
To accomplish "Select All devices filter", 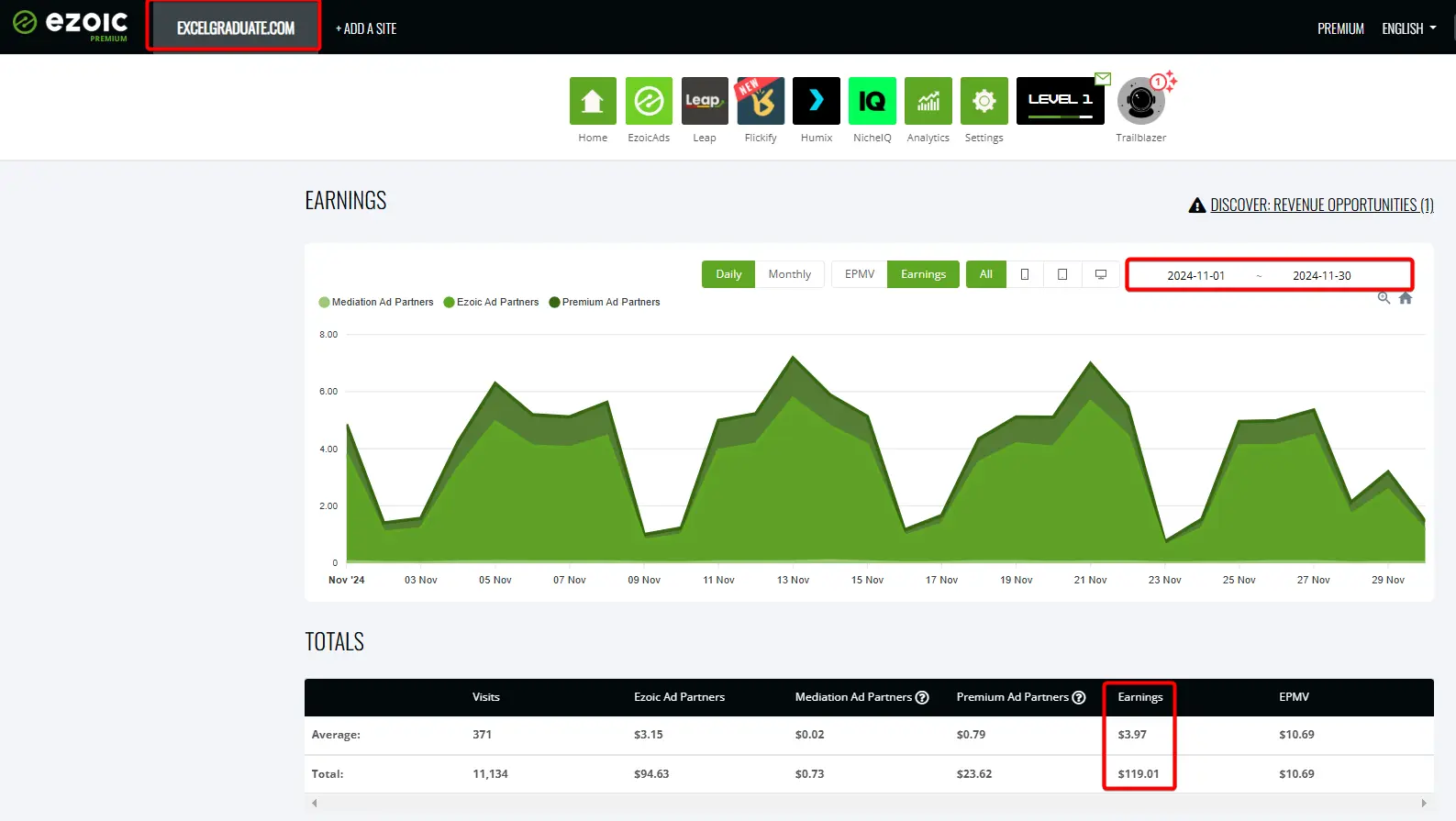I will coord(986,274).
